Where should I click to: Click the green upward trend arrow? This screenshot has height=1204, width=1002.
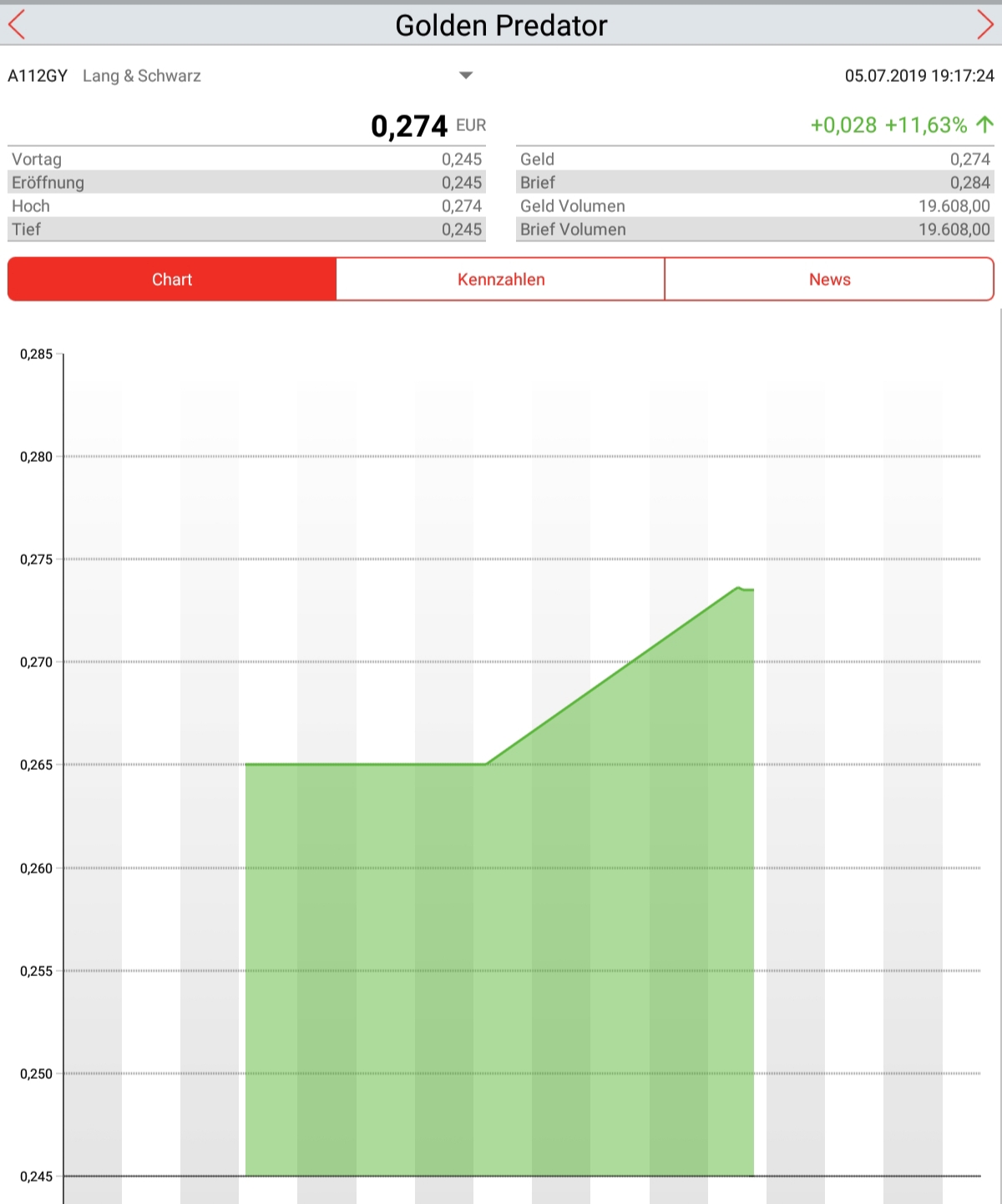984,125
